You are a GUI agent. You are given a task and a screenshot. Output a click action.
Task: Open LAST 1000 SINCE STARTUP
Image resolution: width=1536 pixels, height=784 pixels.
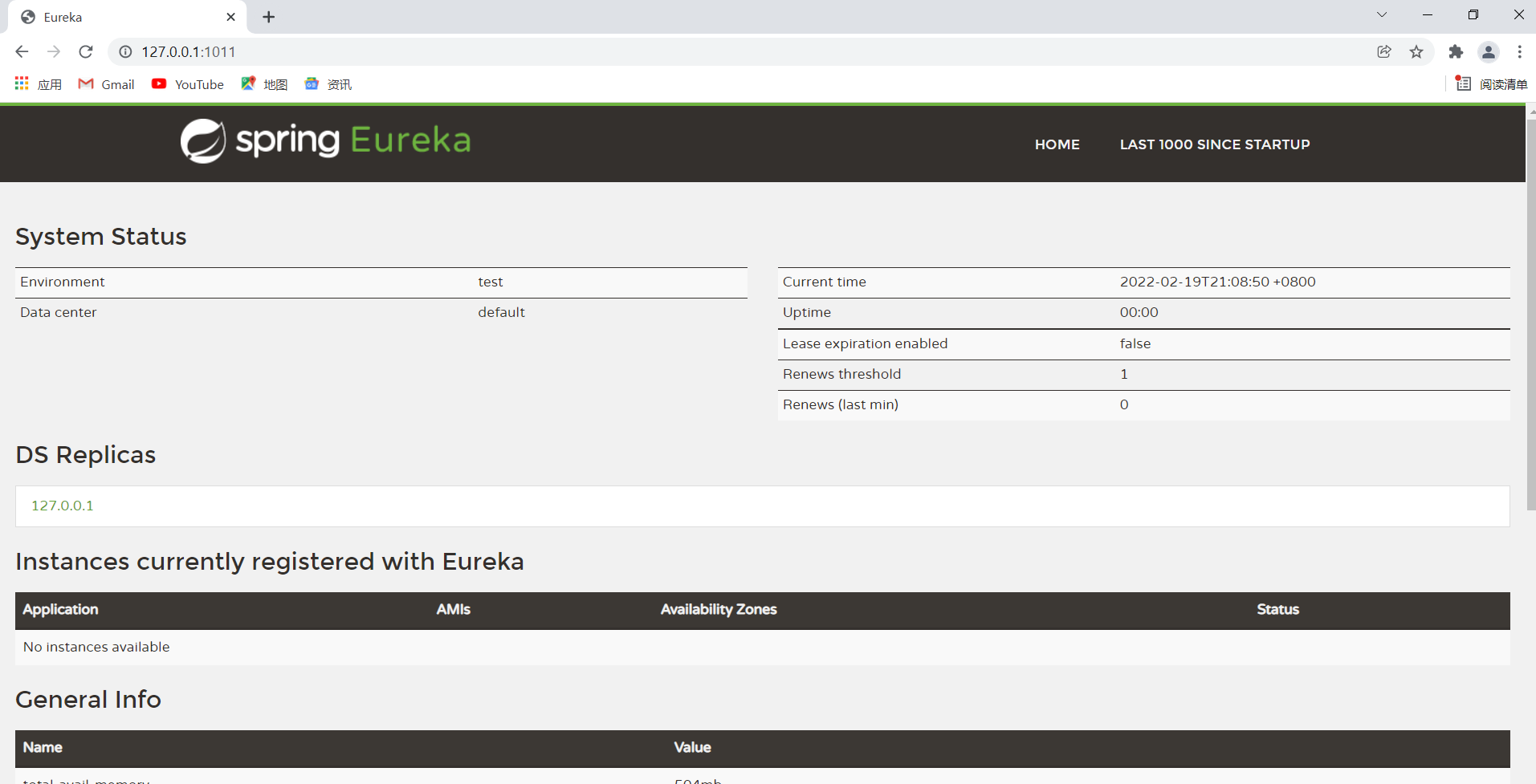[1215, 144]
